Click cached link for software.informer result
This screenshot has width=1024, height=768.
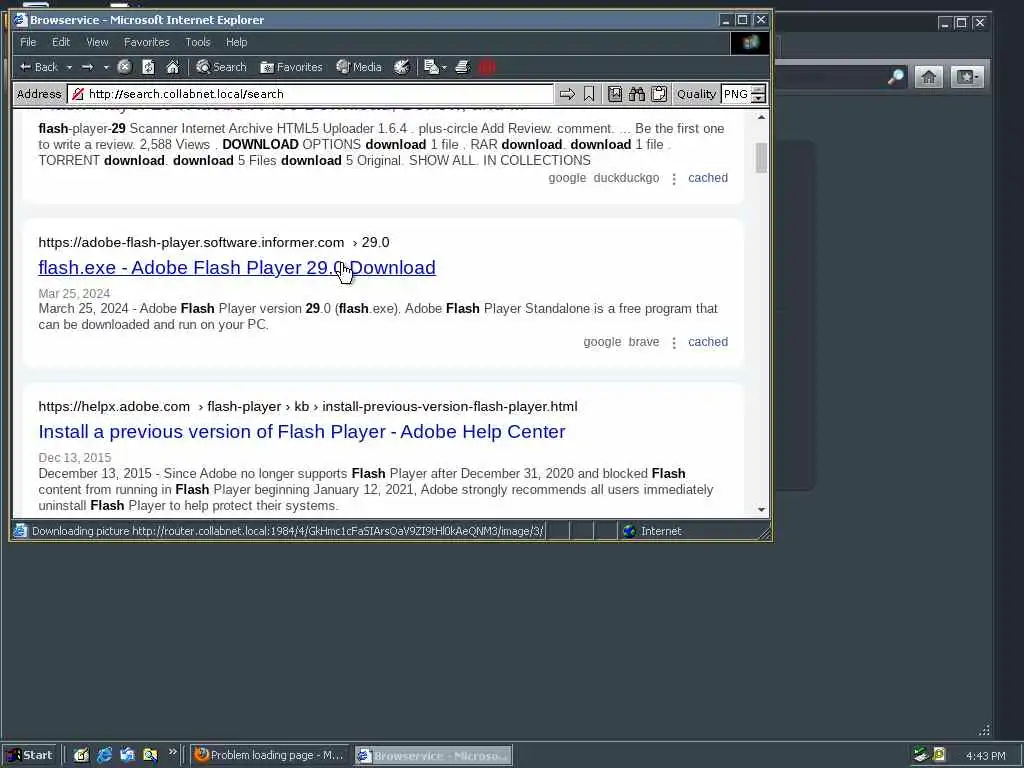pos(708,342)
